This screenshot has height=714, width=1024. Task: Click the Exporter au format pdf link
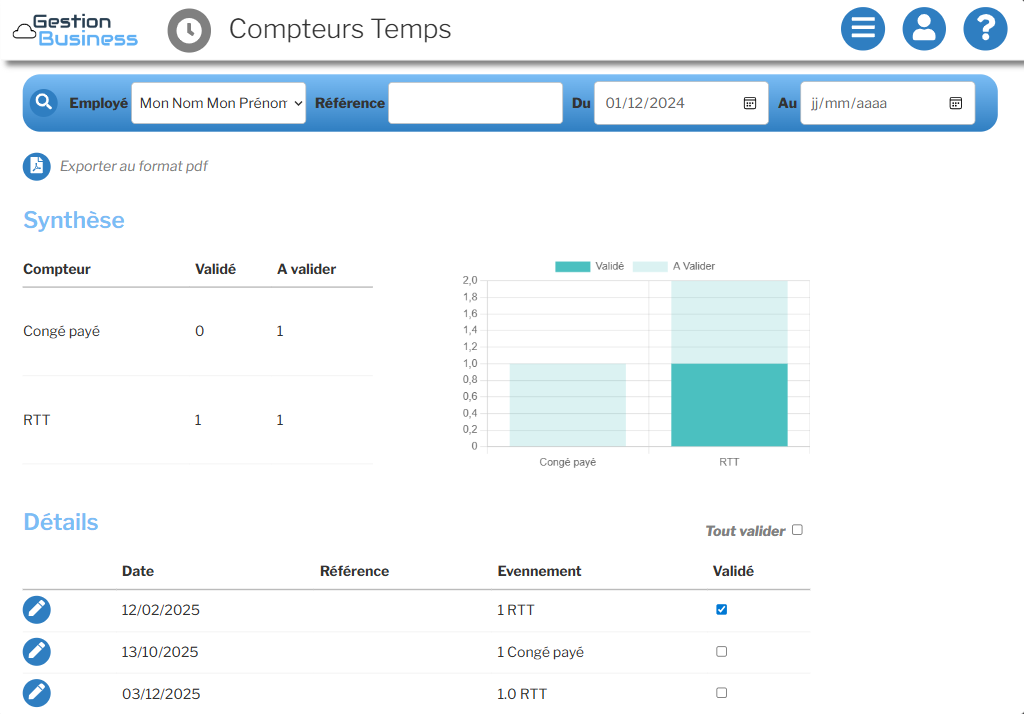(x=134, y=166)
